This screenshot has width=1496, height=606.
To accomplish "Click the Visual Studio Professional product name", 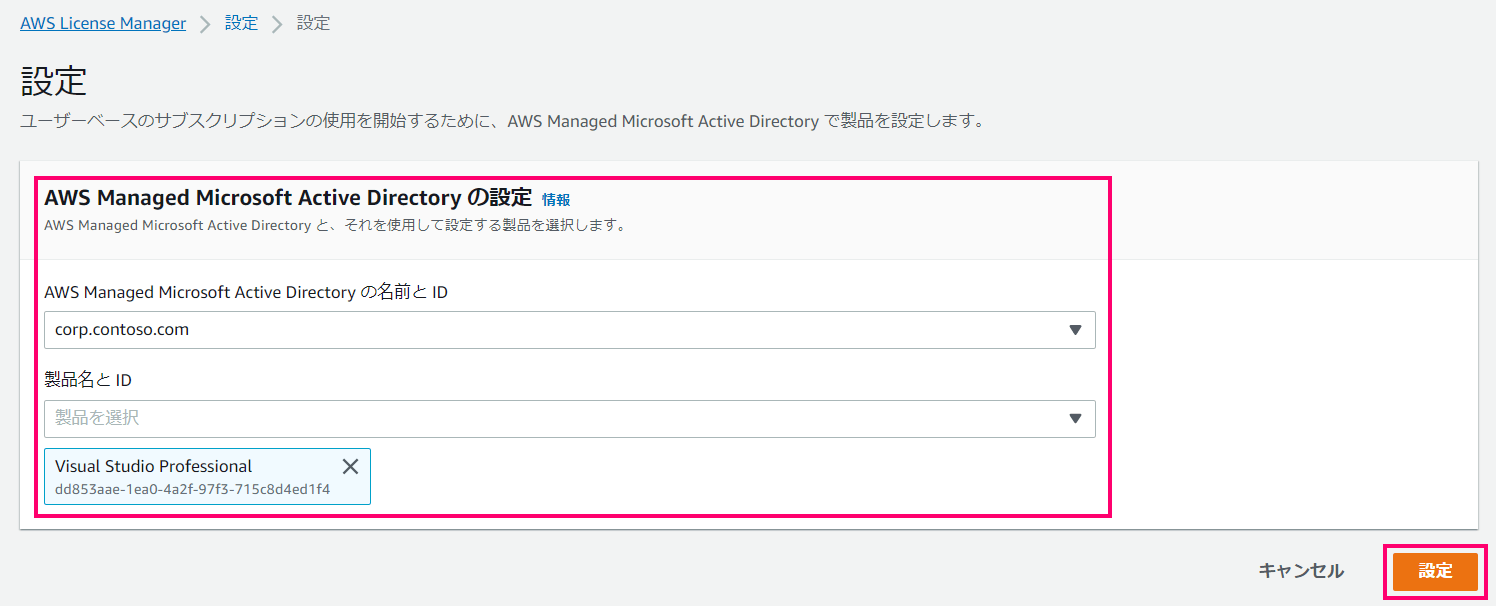I will [153, 466].
